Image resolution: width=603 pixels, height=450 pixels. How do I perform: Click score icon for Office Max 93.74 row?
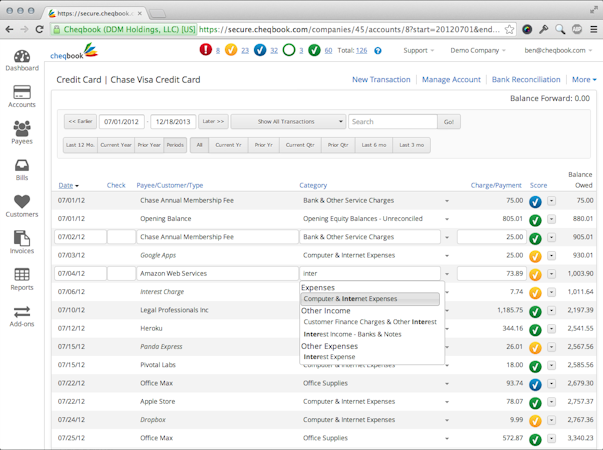[x=535, y=384]
